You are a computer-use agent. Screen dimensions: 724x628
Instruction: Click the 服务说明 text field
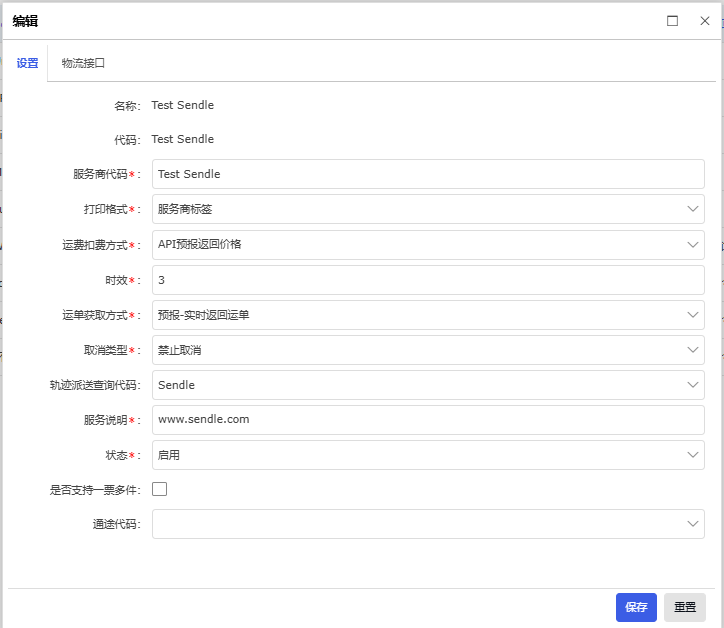pyautogui.click(x=427, y=420)
